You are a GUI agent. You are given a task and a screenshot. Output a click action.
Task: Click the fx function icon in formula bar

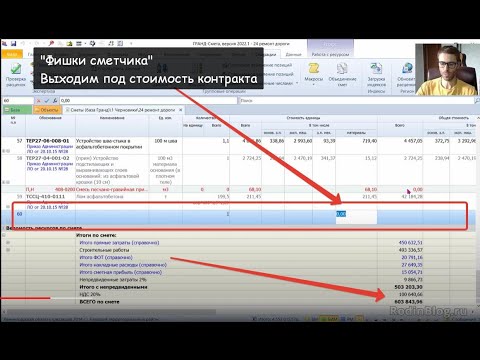[55, 100]
